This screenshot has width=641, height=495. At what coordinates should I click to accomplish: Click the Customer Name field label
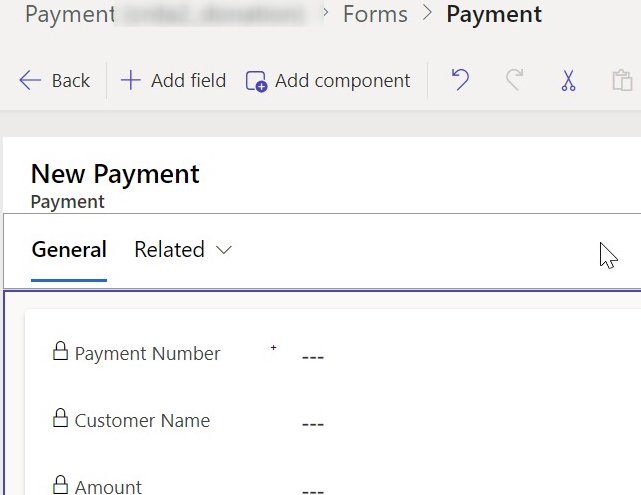click(142, 421)
